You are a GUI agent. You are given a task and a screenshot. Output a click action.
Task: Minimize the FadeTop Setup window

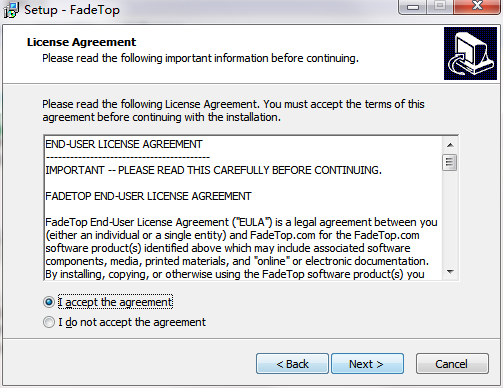(x=413, y=7)
